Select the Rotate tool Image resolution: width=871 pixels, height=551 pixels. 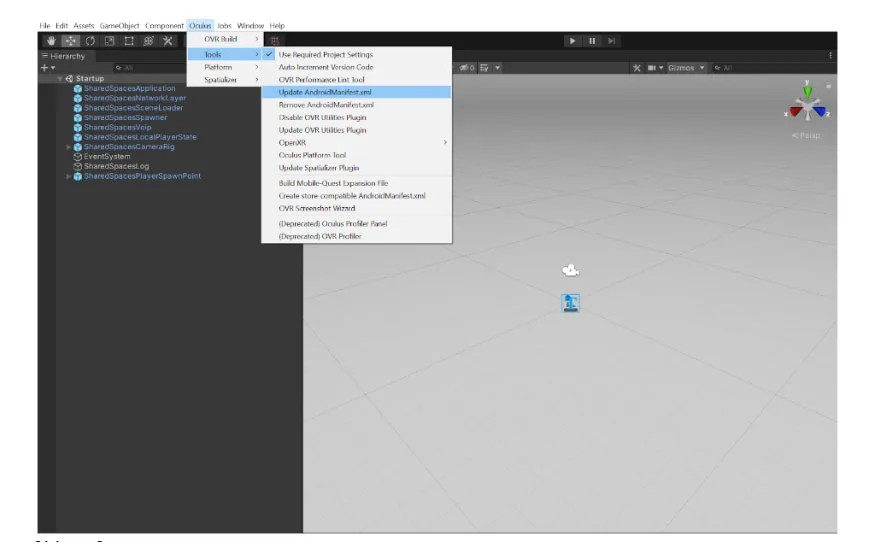(x=90, y=41)
